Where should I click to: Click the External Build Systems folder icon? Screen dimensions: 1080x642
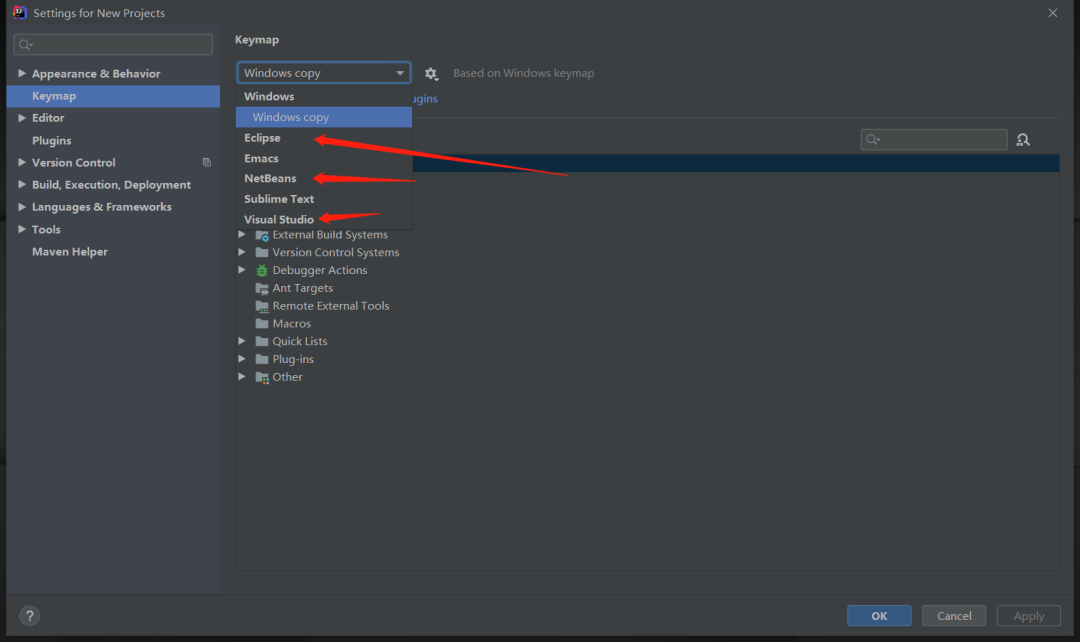[262, 235]
